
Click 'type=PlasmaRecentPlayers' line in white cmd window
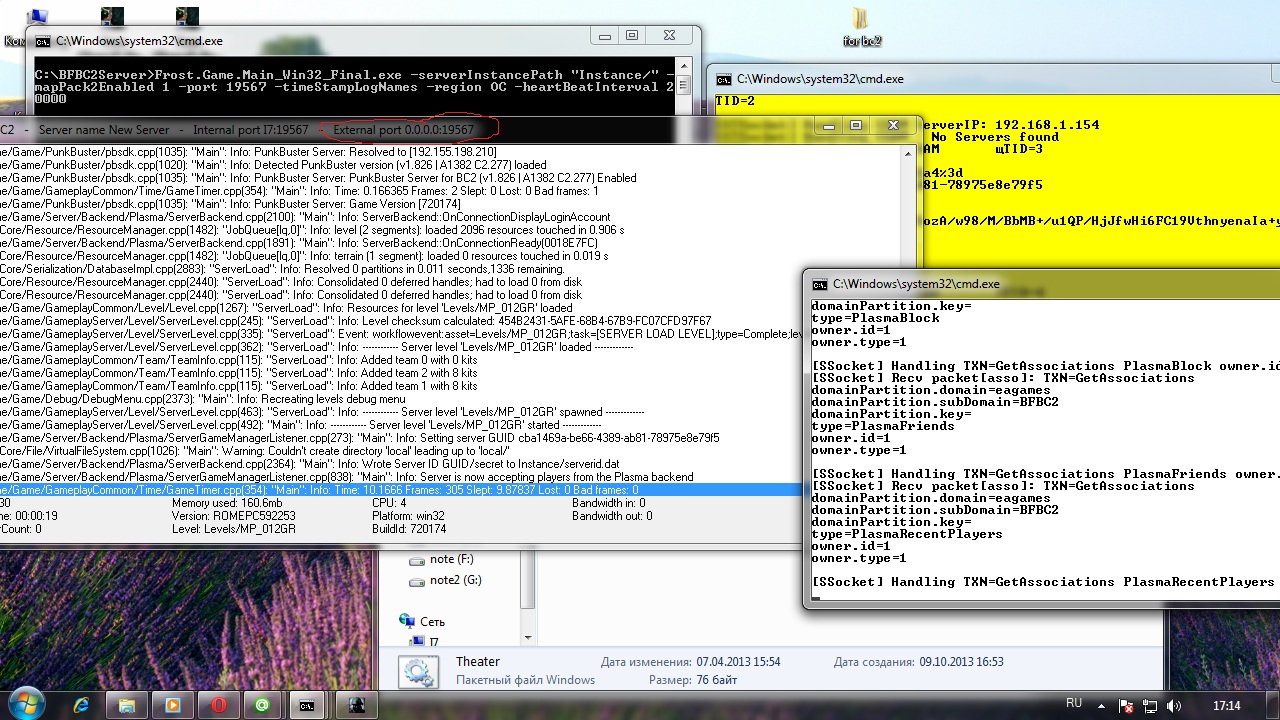[x=907, y=534]
